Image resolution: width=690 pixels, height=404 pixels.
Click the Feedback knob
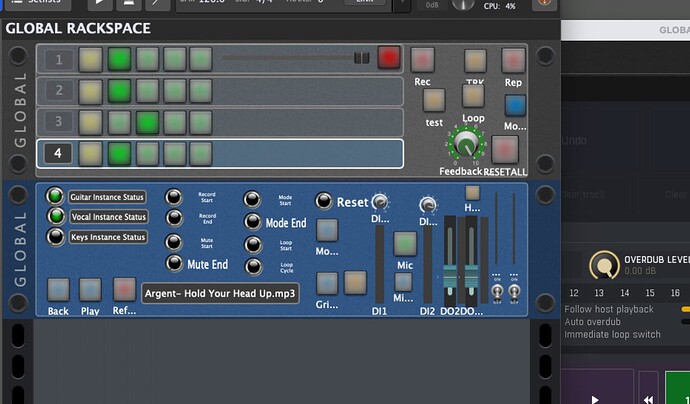[465, 146]
